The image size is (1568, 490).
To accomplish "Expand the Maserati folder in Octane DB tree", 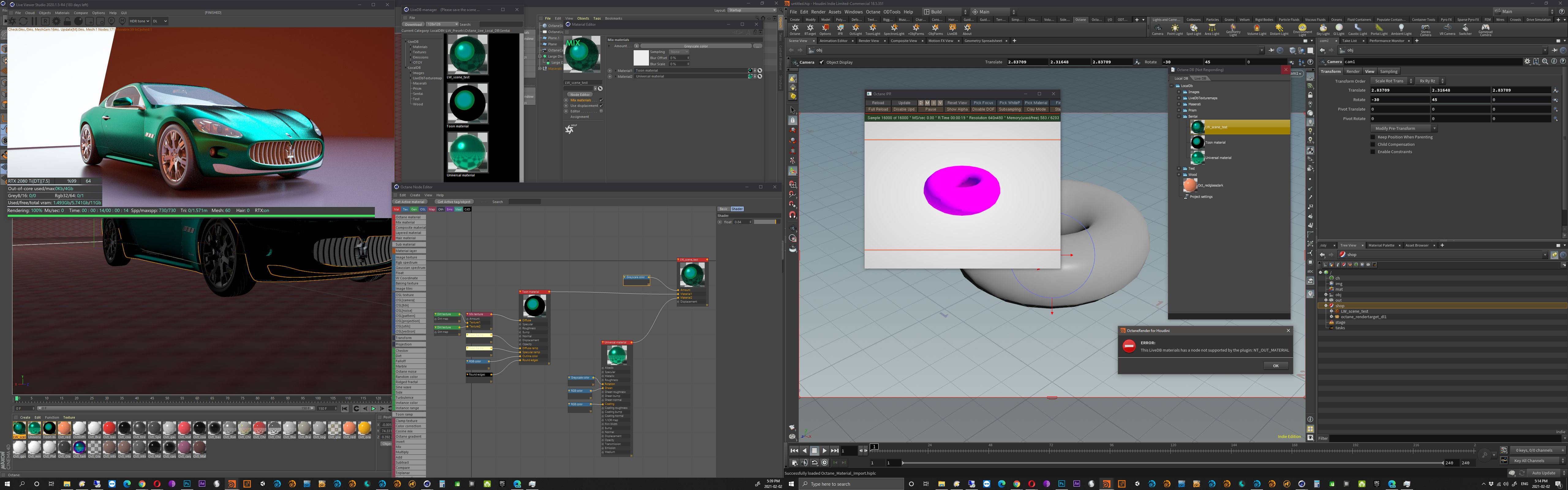I will (x=1179, y=104).
